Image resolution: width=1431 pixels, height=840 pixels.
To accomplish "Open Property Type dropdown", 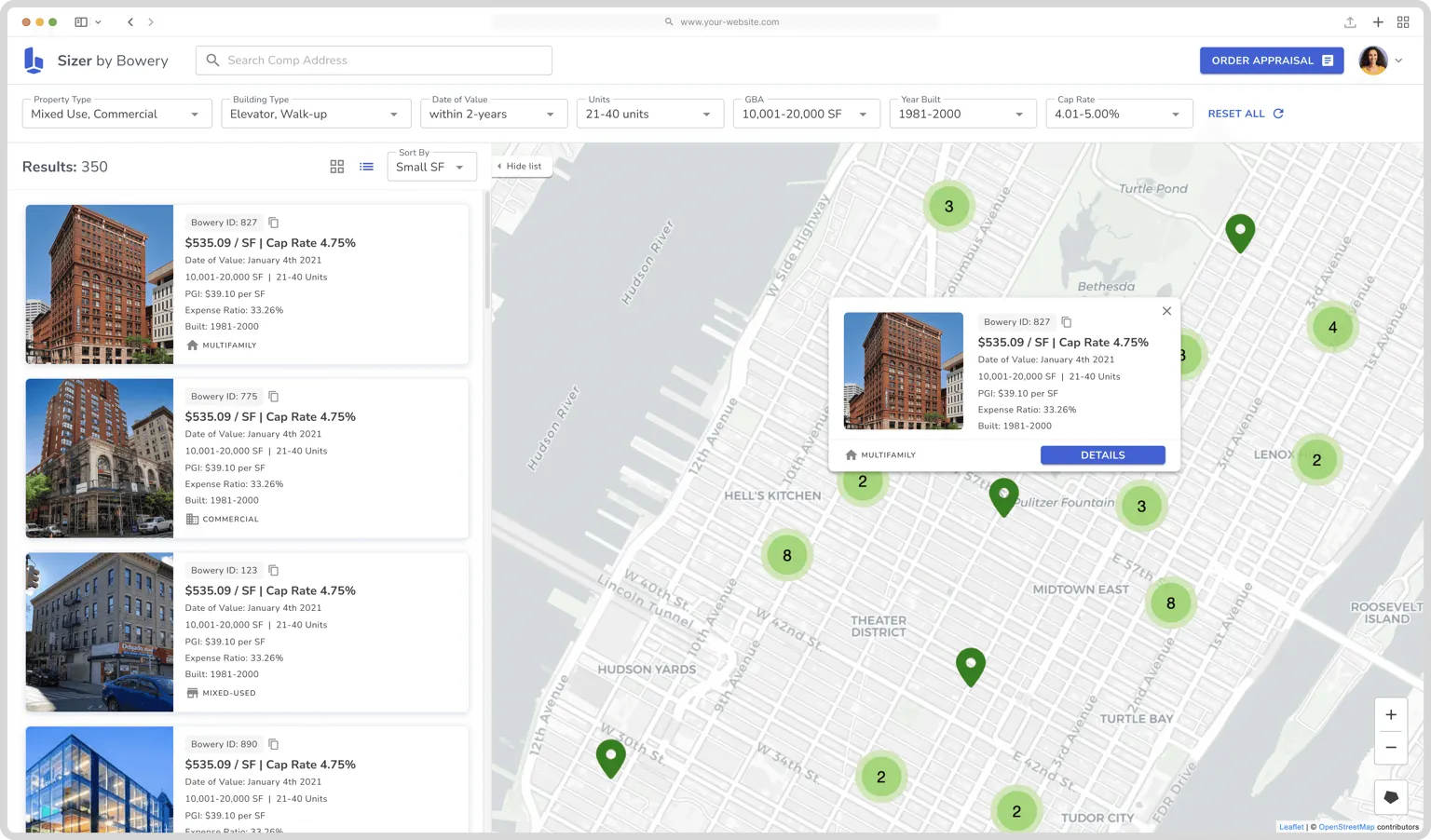I will (x=116, y=114).
